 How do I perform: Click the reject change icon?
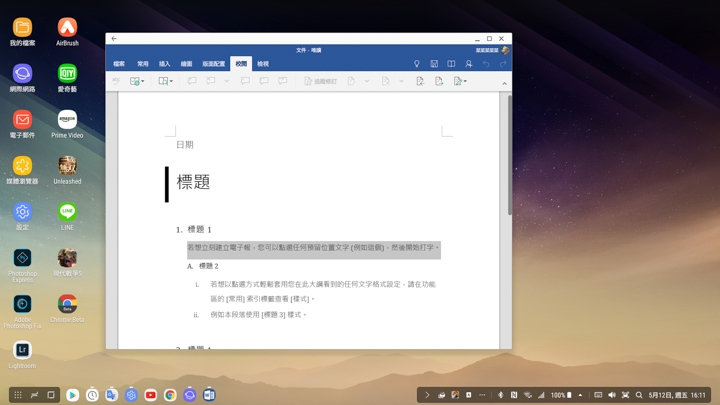pyautogui.click(x=386, y=81)
